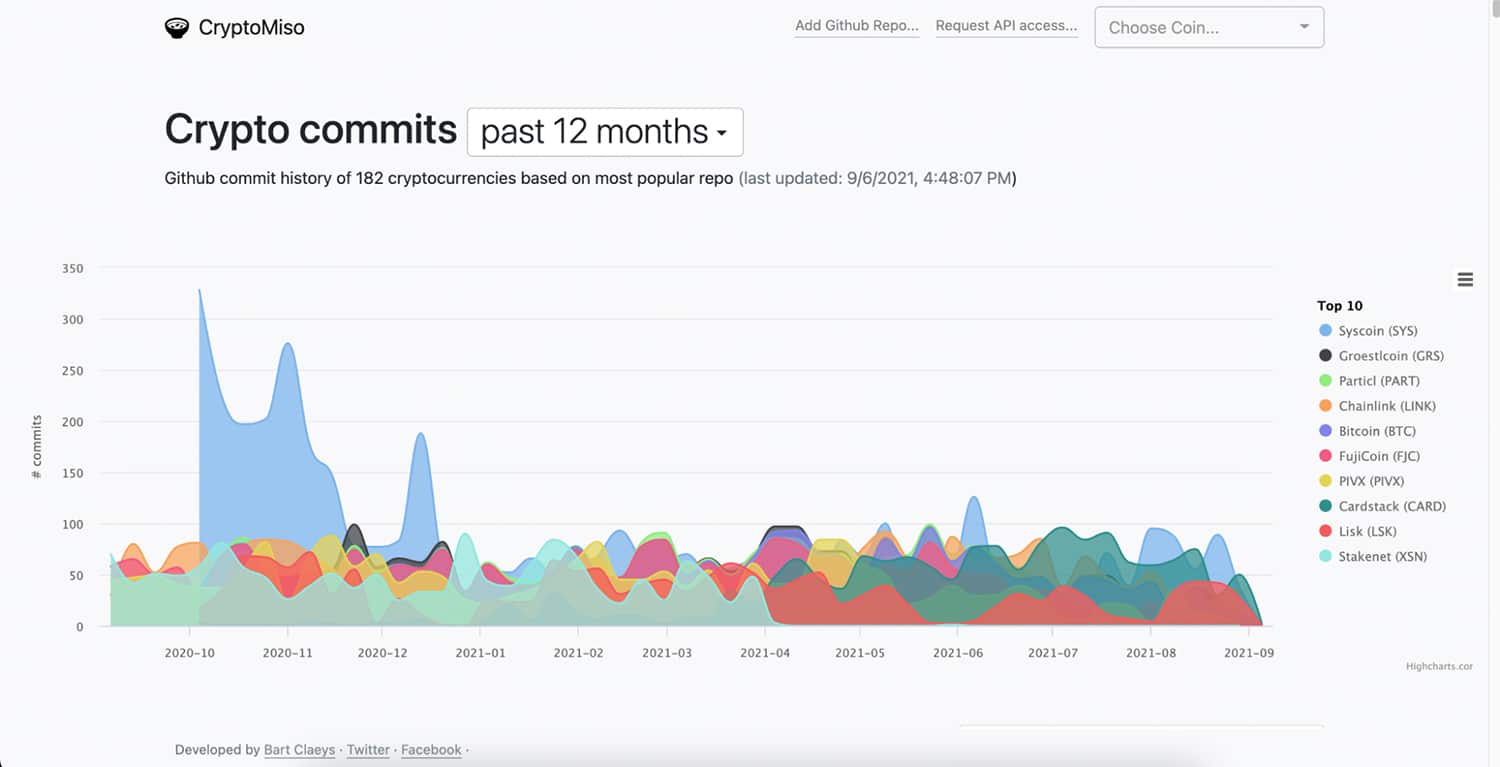Click the 2021-05 x-axis label
Viewport: 1500px width, 767px height.
[x=860, y=653]
